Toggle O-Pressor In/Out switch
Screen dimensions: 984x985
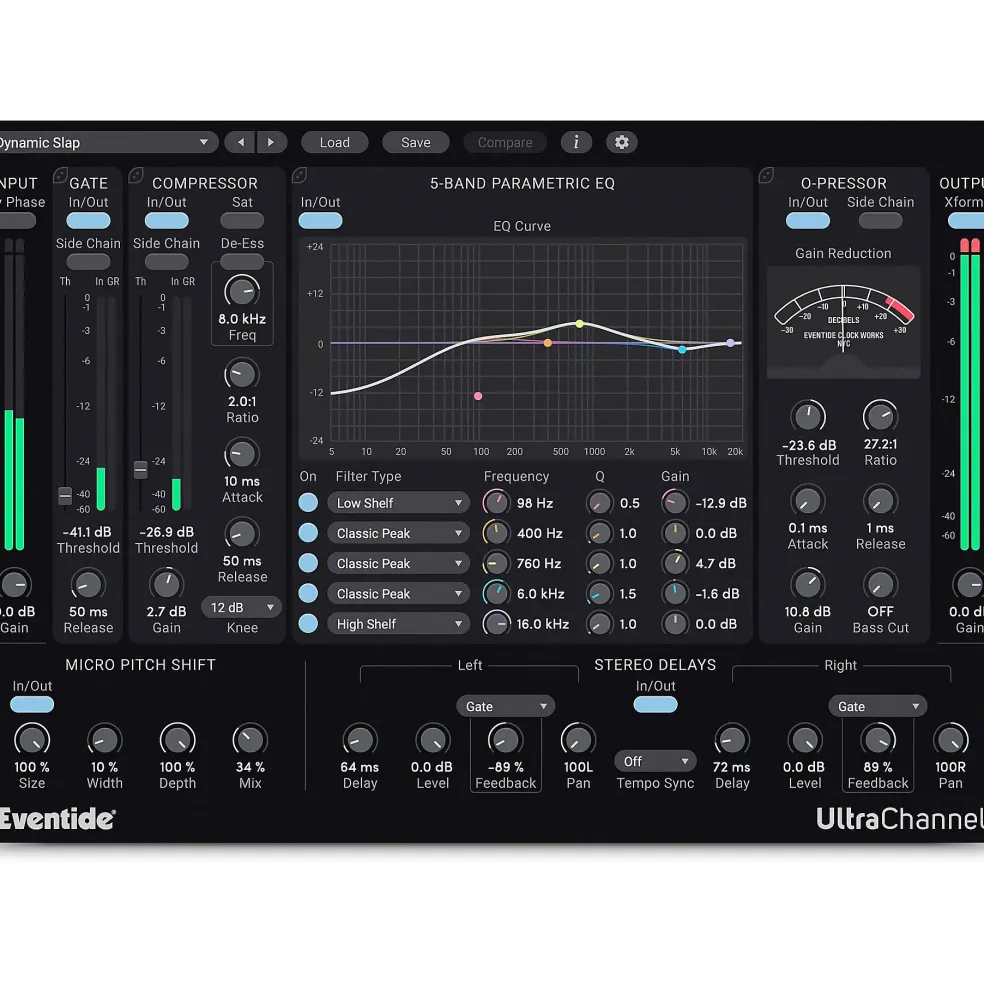point(808,220)
